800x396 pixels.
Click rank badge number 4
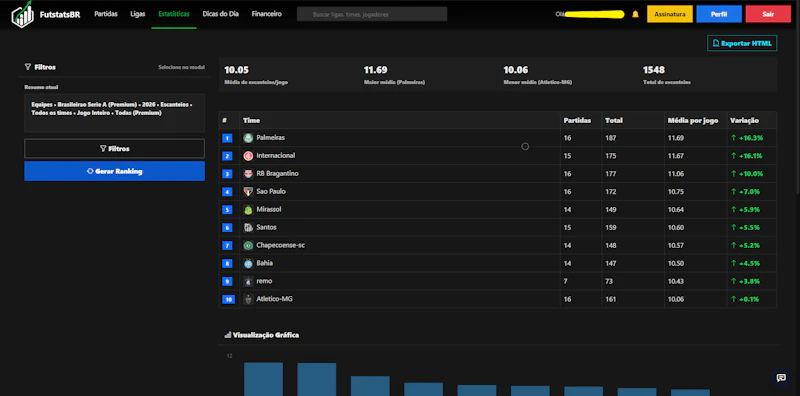(227, 192)
